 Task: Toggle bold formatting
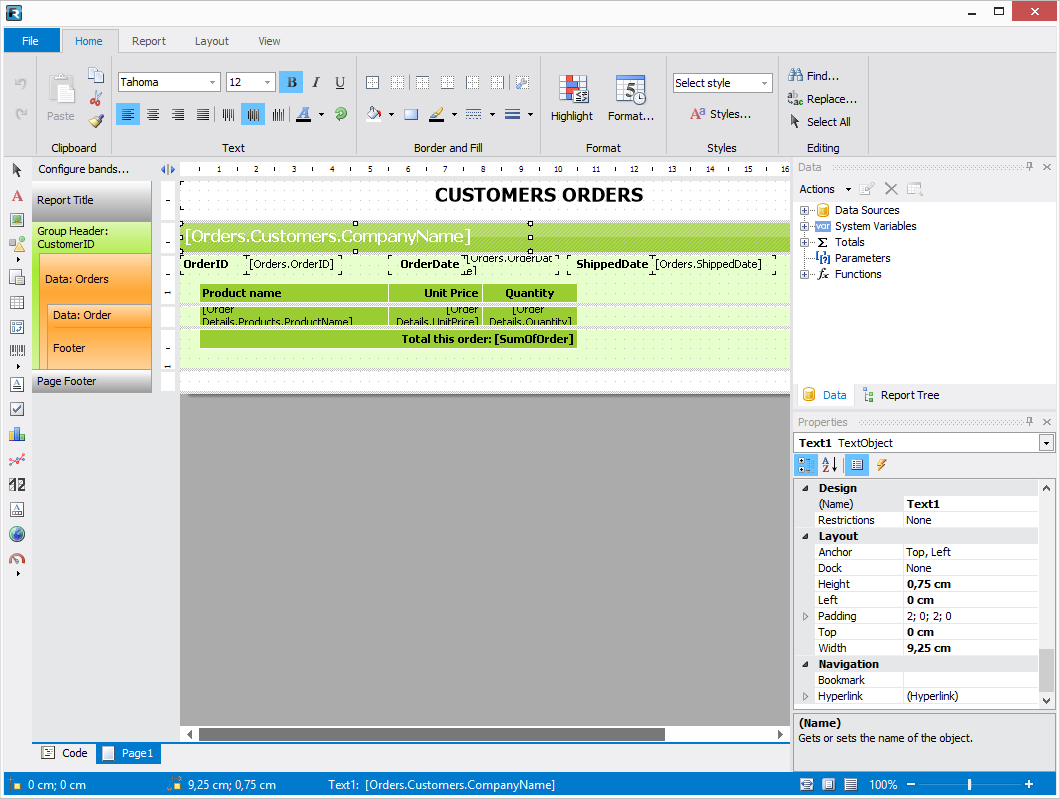coord(290,82)
